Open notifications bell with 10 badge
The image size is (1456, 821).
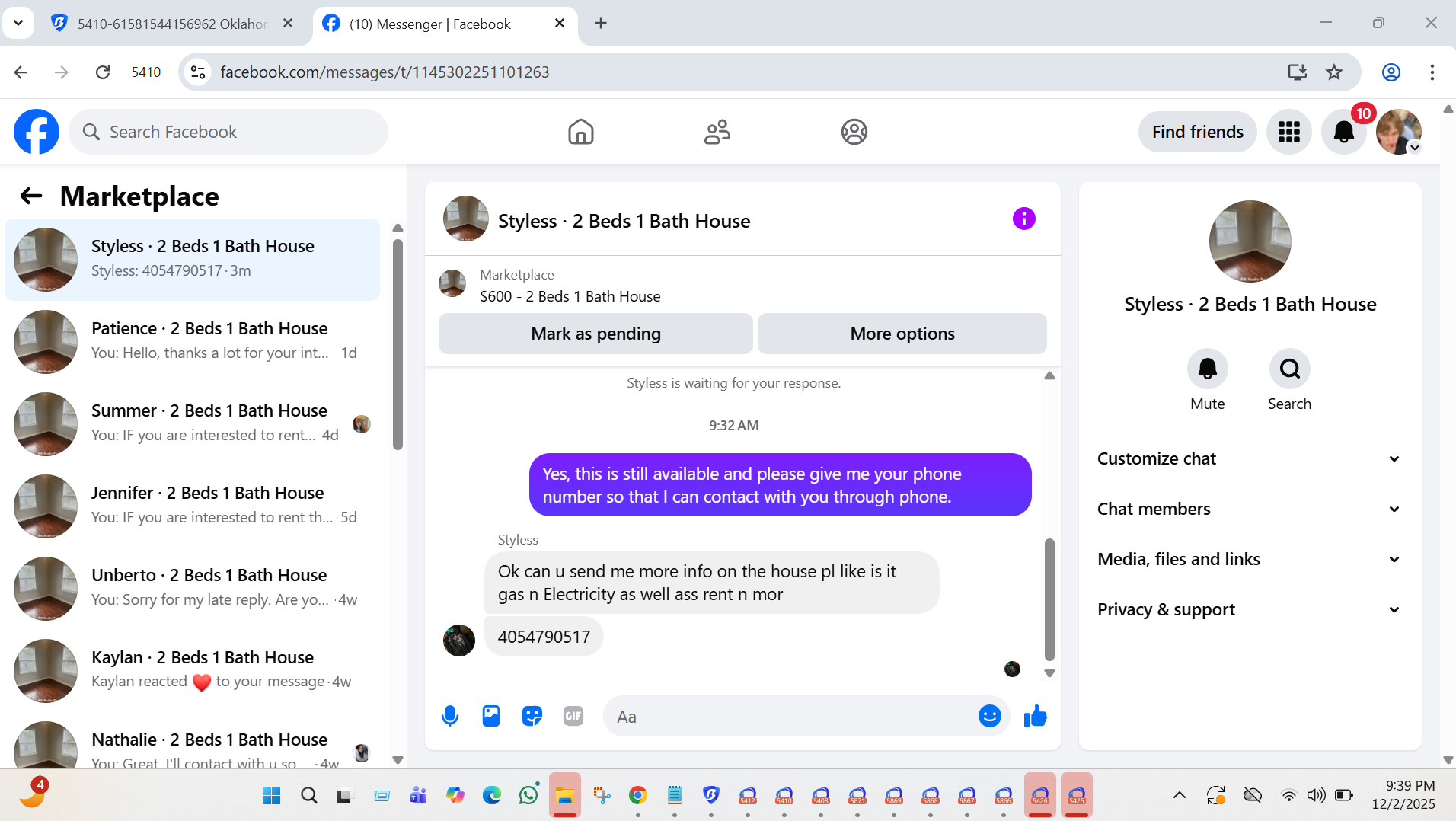click(1344, 132)
